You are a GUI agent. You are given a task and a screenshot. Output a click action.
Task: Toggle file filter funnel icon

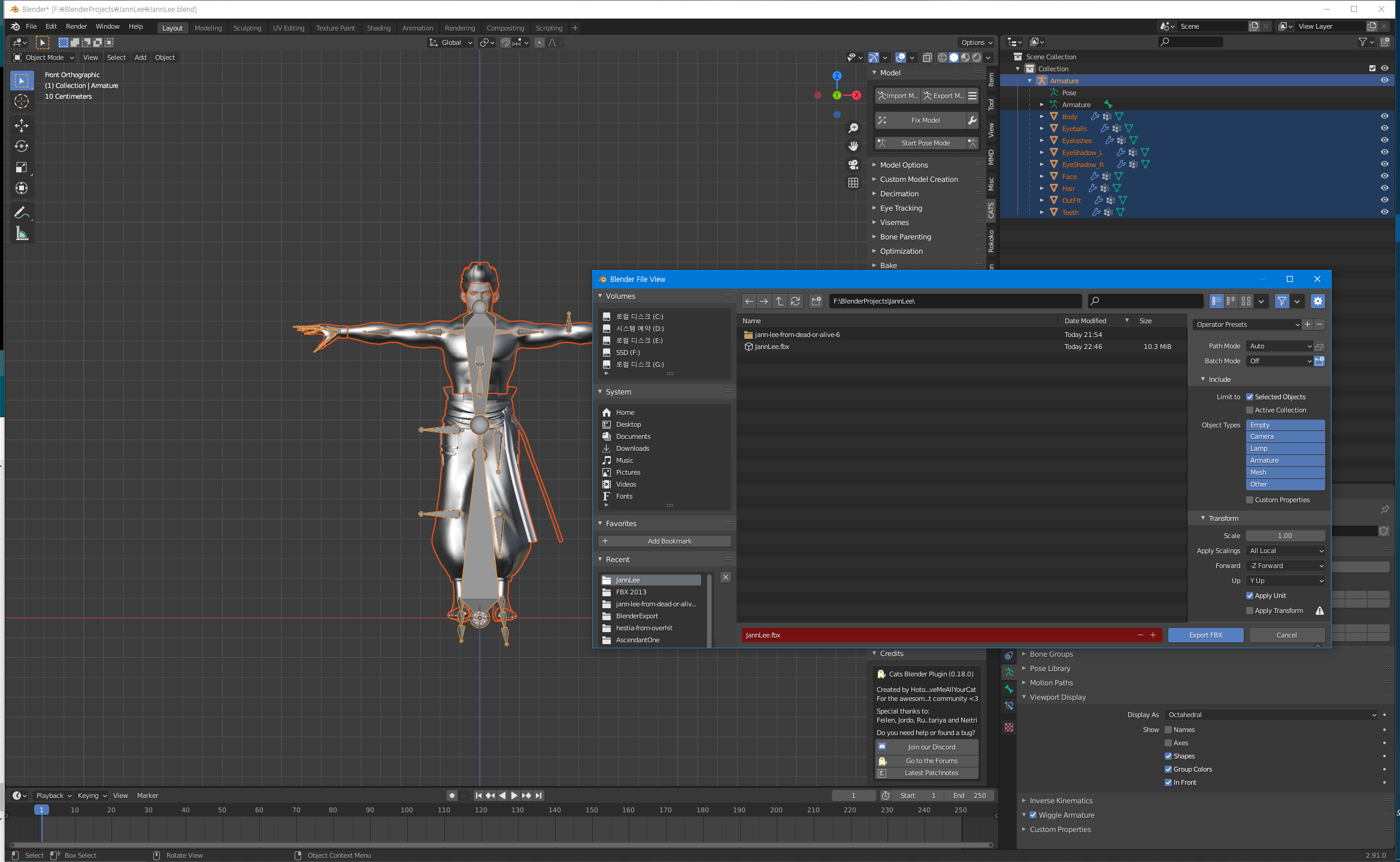1281,301
